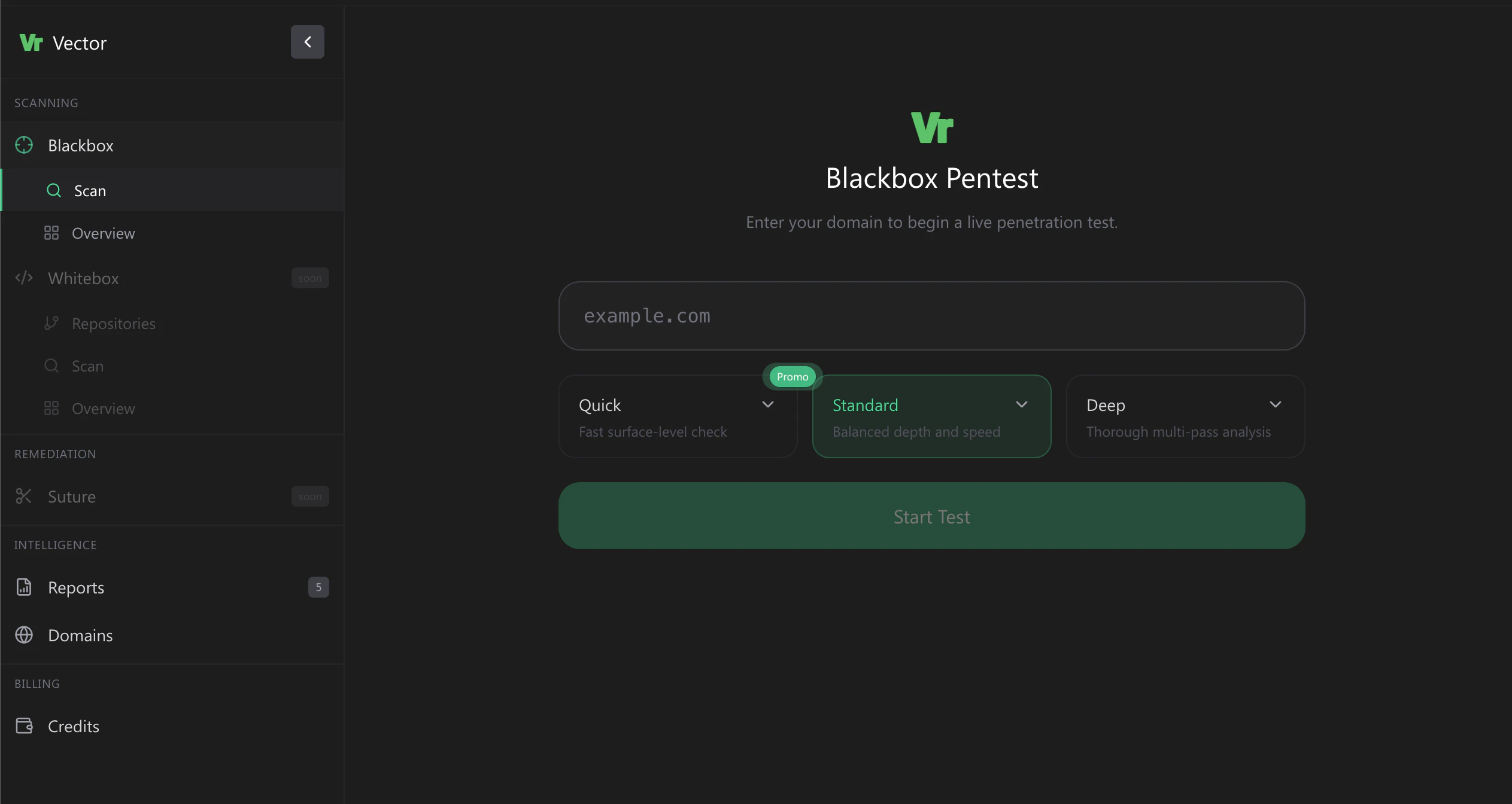Click the Blackbox target icon in sidebar
The height and width of the screenshot is (804, 1512).
pyautogui.click(x=24, y=145)
